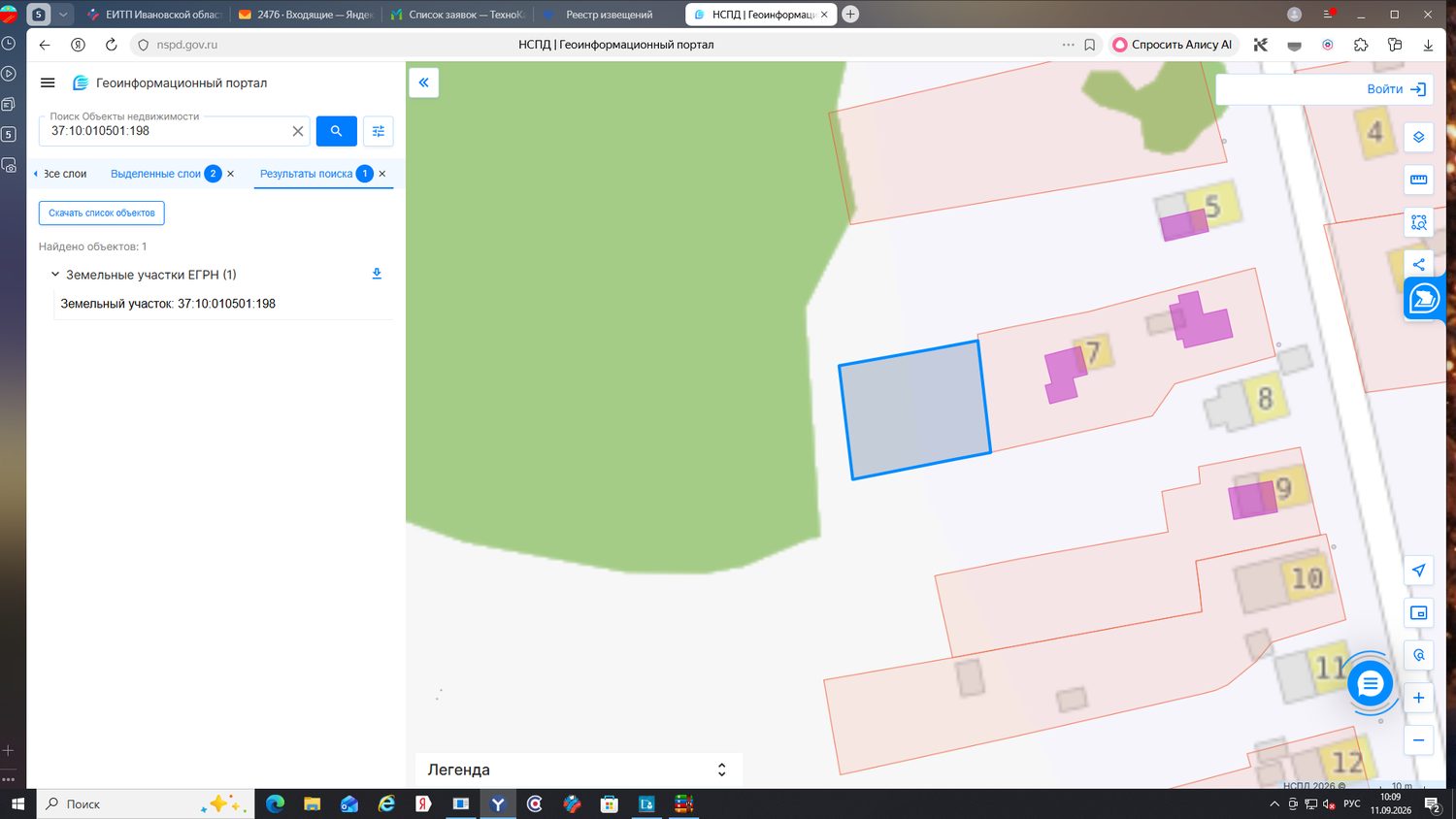This screenshot has width=1456, height=819.
Task: Locate my position on the map
Action: tap(1418, 570)
